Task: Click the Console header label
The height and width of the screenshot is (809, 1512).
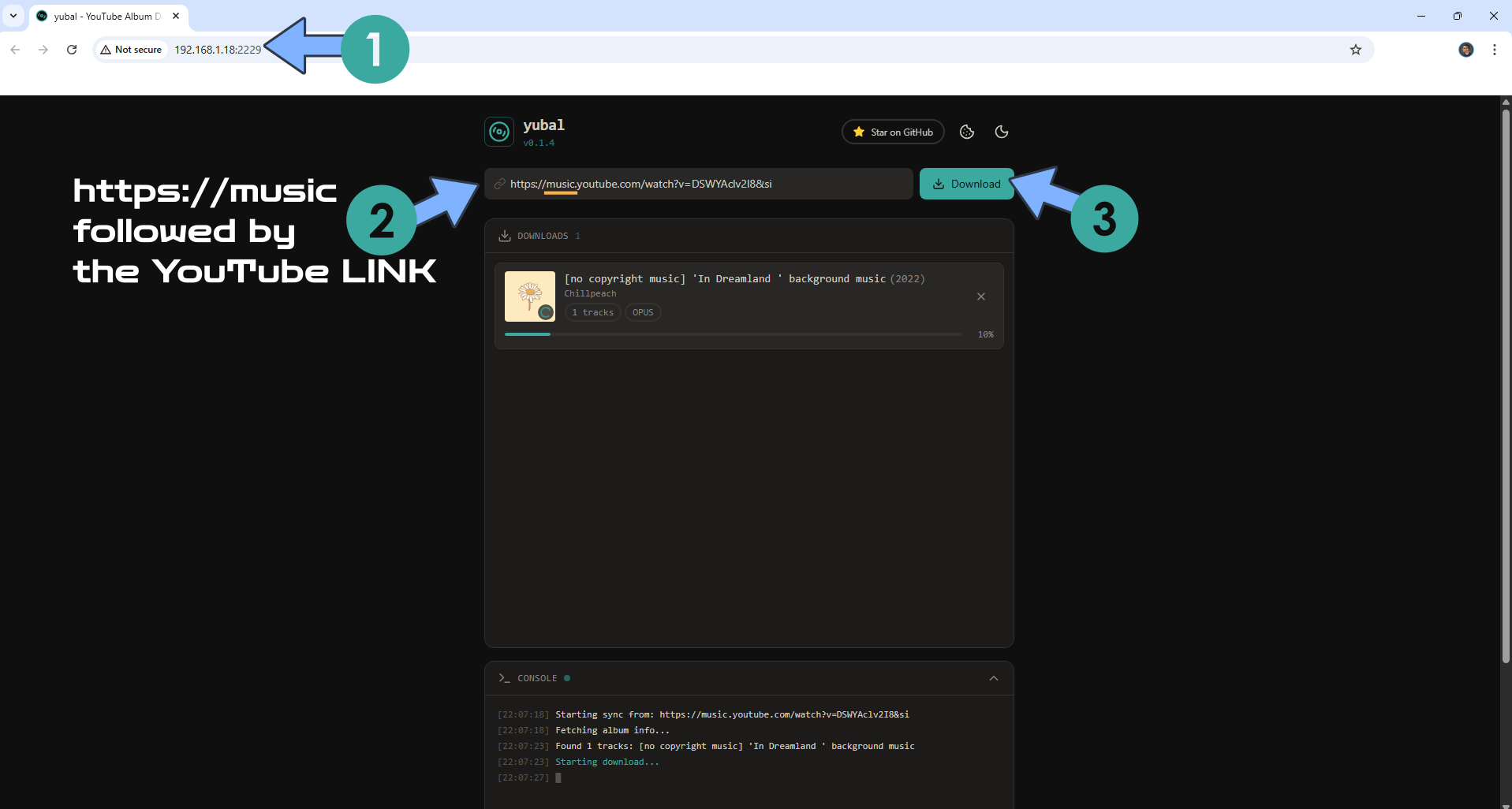Action: click(537, 678)
